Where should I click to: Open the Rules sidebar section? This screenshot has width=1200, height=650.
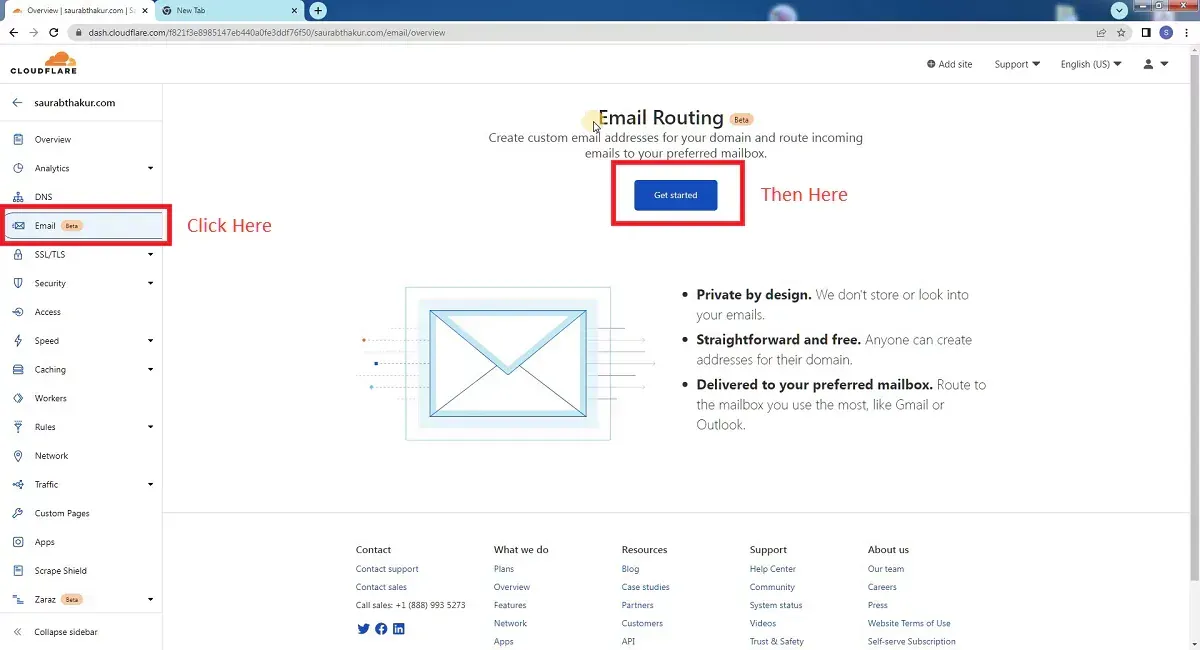(x=81, y=427)
